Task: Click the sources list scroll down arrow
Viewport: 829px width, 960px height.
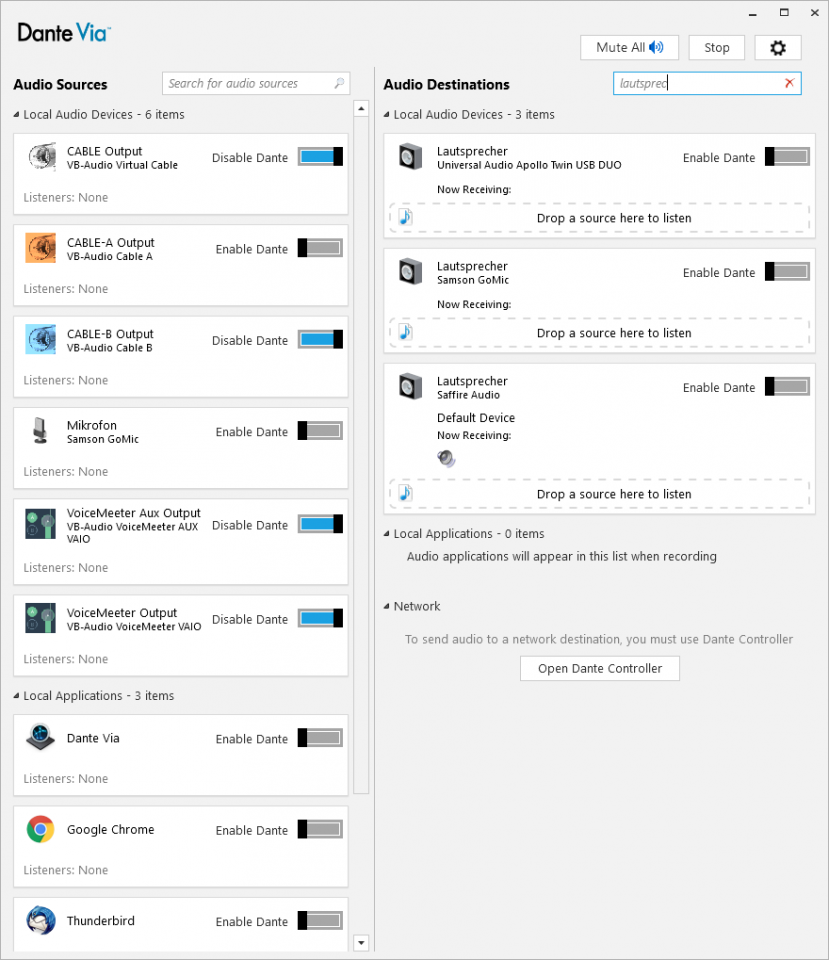Action: (x=361, y=943)
